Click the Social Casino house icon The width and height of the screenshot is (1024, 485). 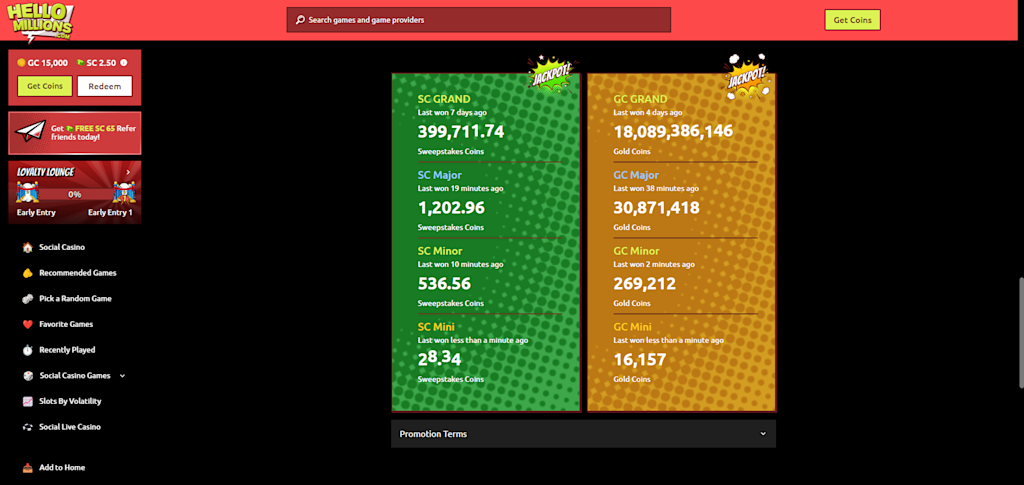pyautogui.click(x=27, y=247)
